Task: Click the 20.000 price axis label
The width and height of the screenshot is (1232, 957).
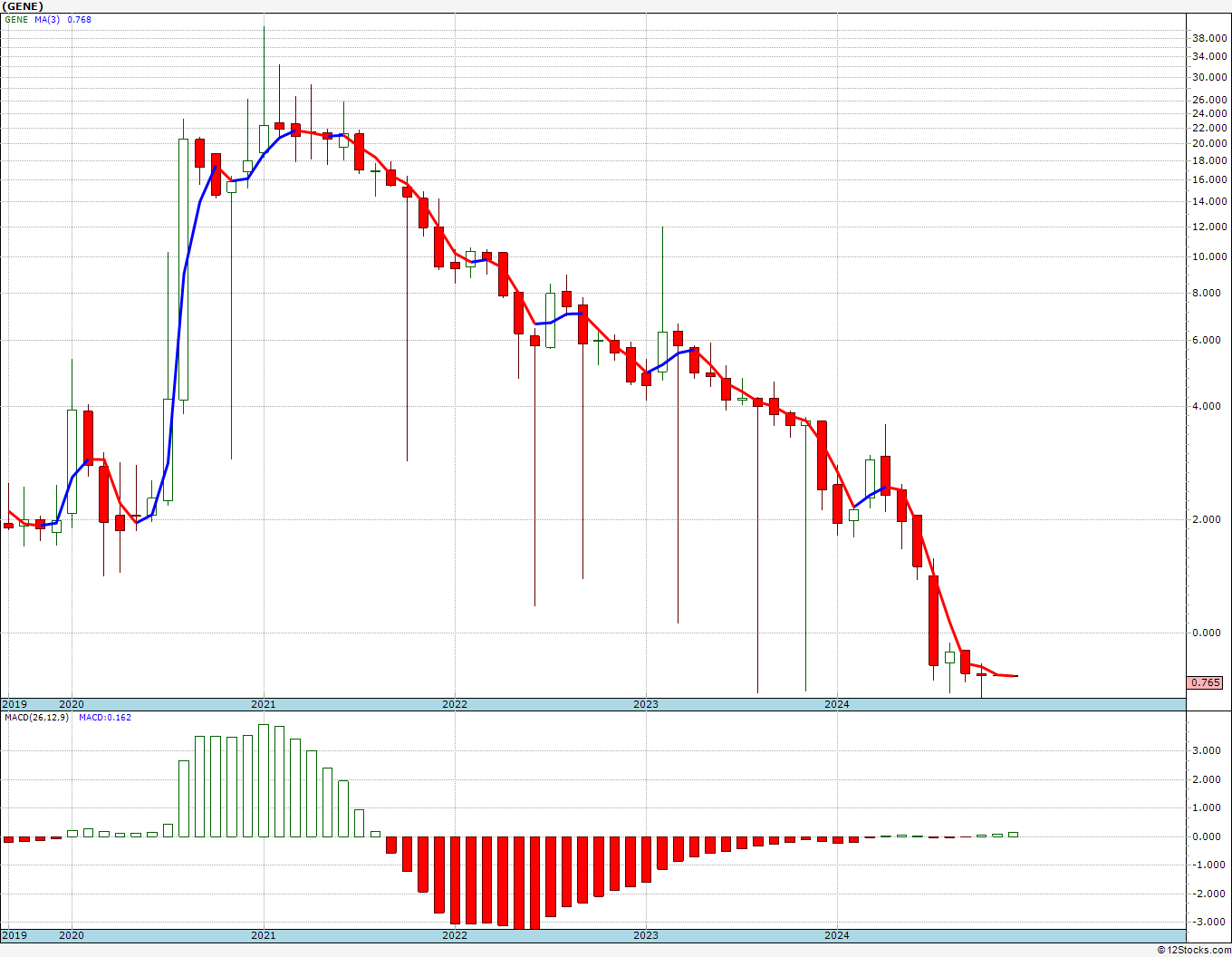Action: tap(1209, 143)
